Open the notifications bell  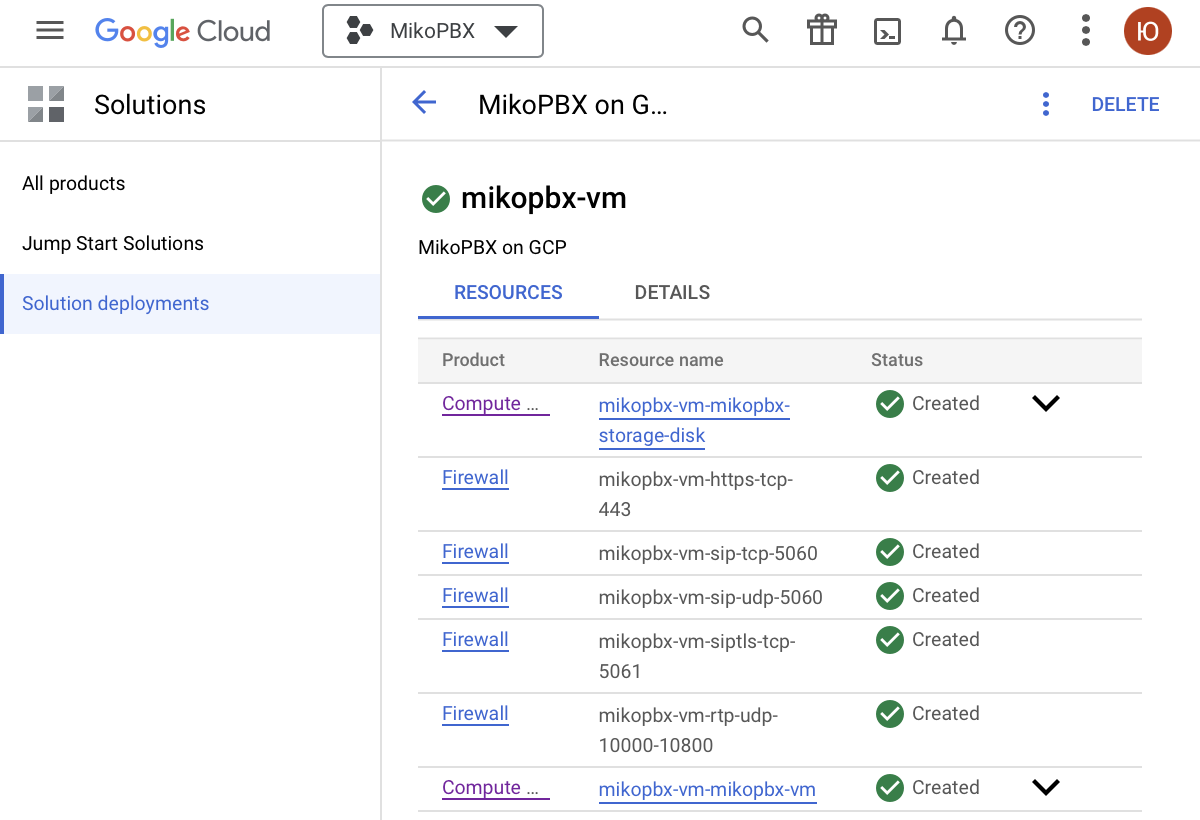click(954, 31)
